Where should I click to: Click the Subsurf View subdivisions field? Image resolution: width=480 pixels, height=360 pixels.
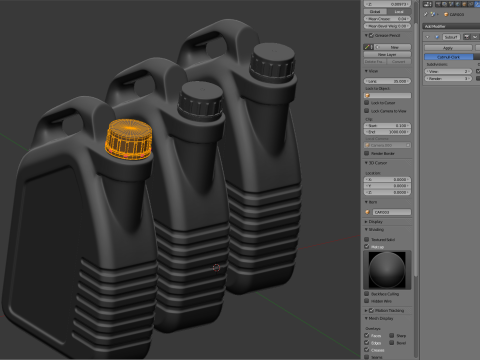tap(448, 71)
